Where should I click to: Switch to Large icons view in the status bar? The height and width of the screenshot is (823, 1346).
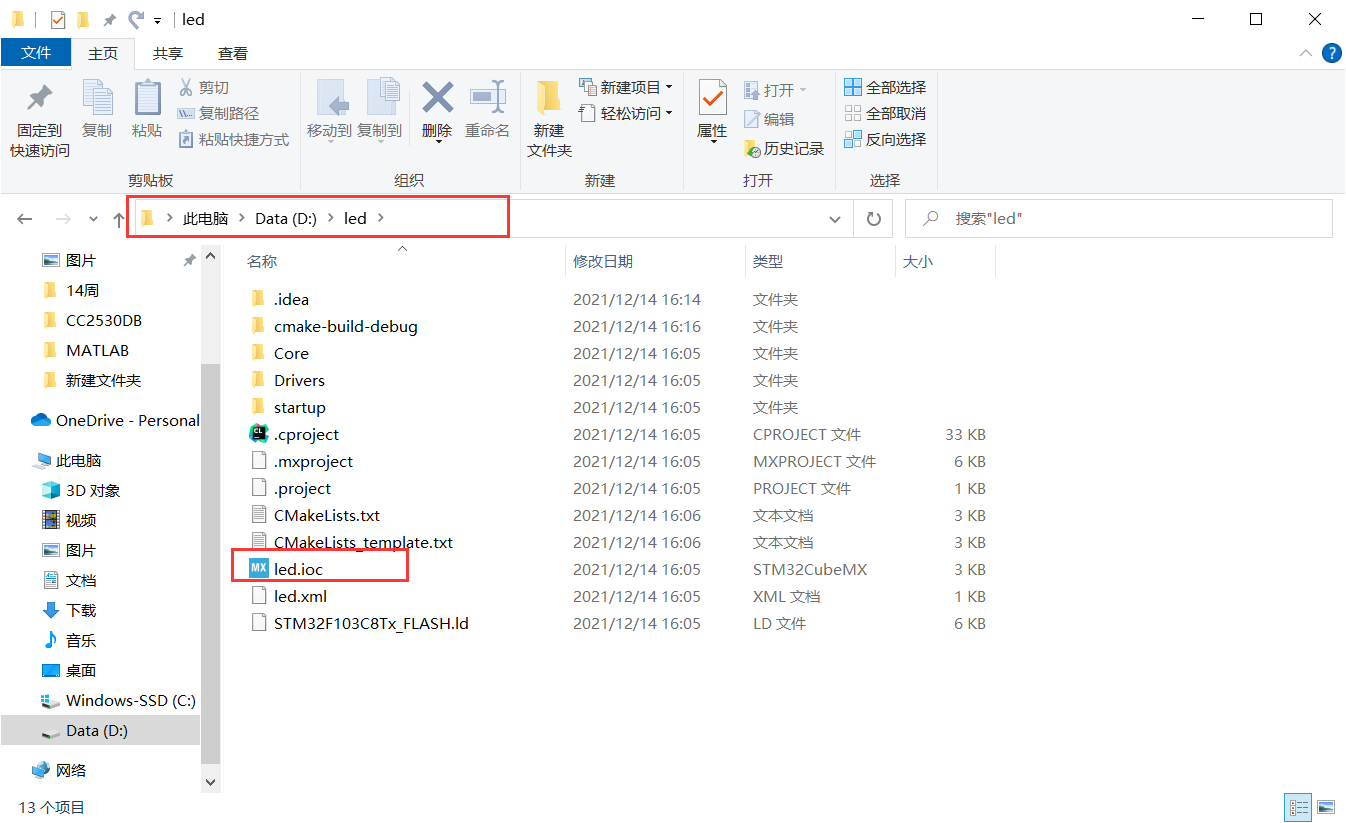(1326, 807)
